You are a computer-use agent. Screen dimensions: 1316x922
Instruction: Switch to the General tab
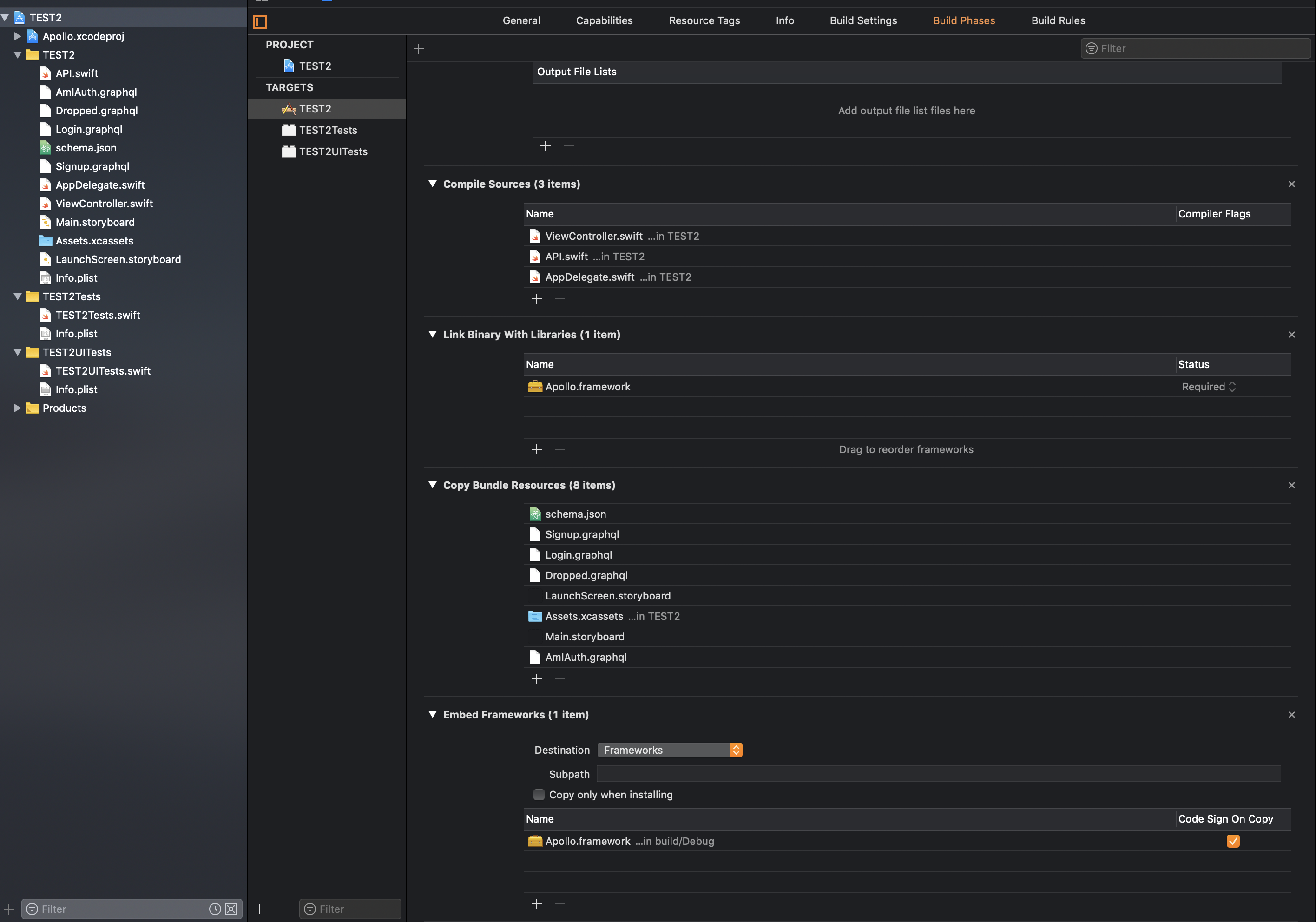pyautogui.click(x=521, y=20)
